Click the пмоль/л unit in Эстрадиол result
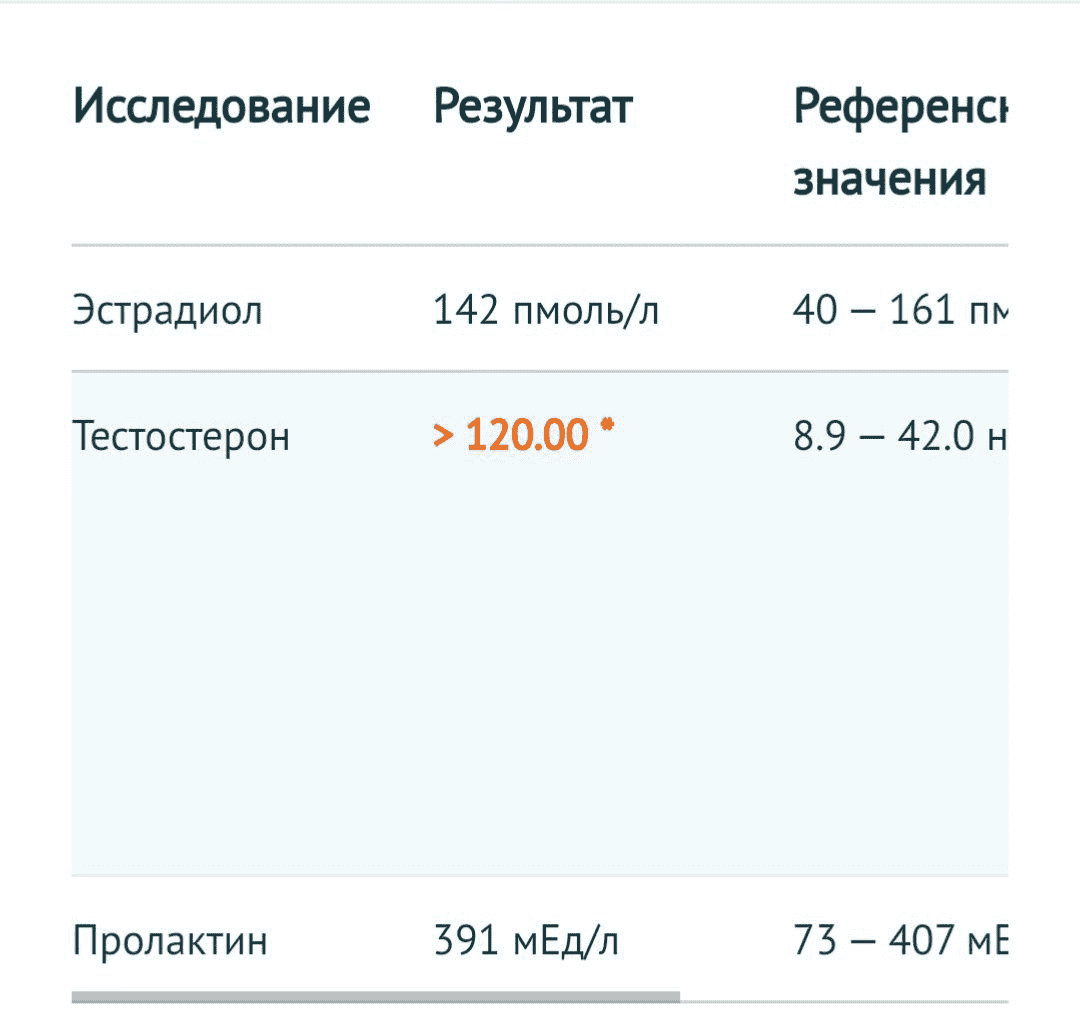 click(585, 312)
